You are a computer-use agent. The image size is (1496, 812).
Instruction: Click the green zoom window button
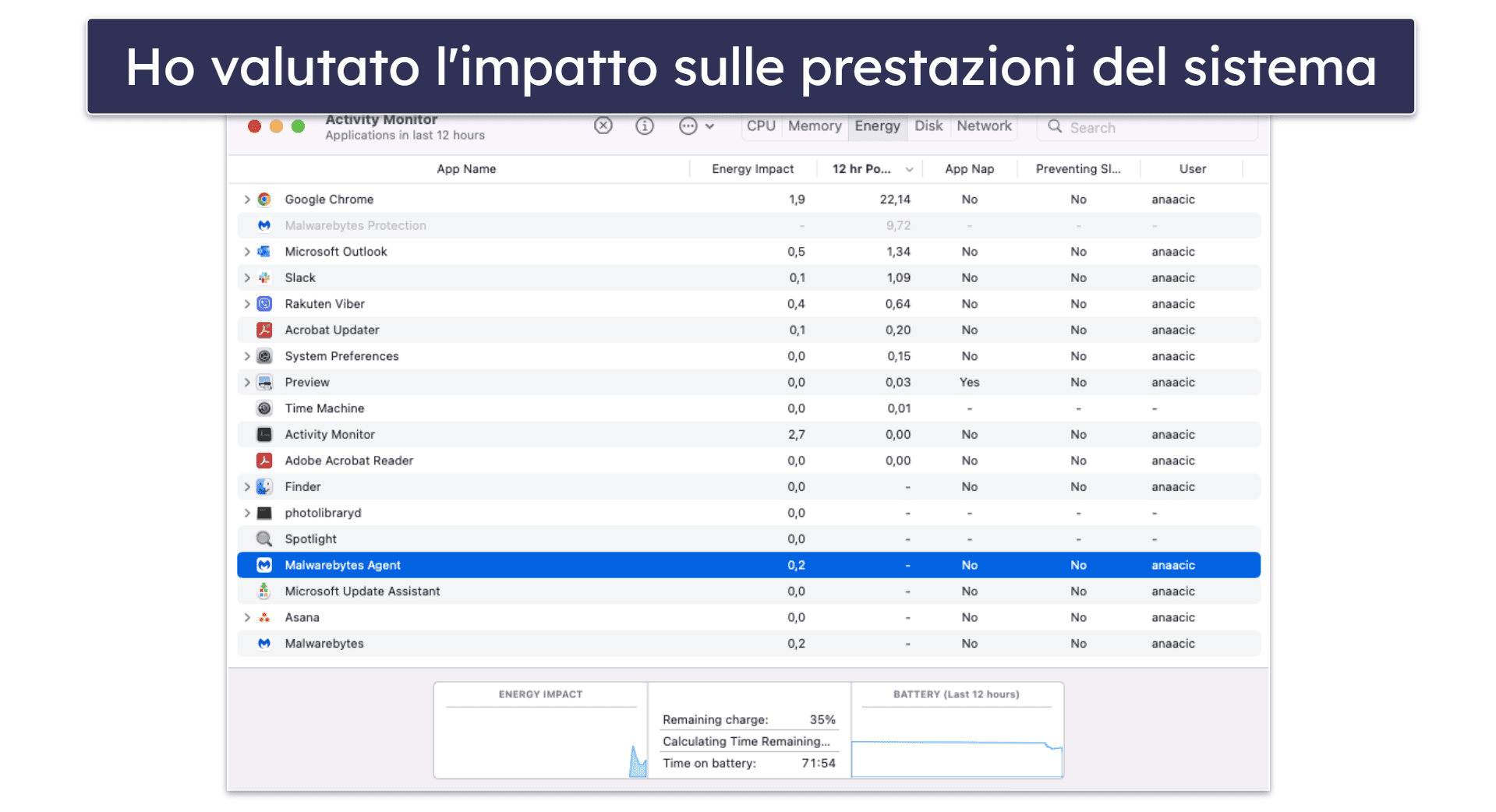coord(298,126)
